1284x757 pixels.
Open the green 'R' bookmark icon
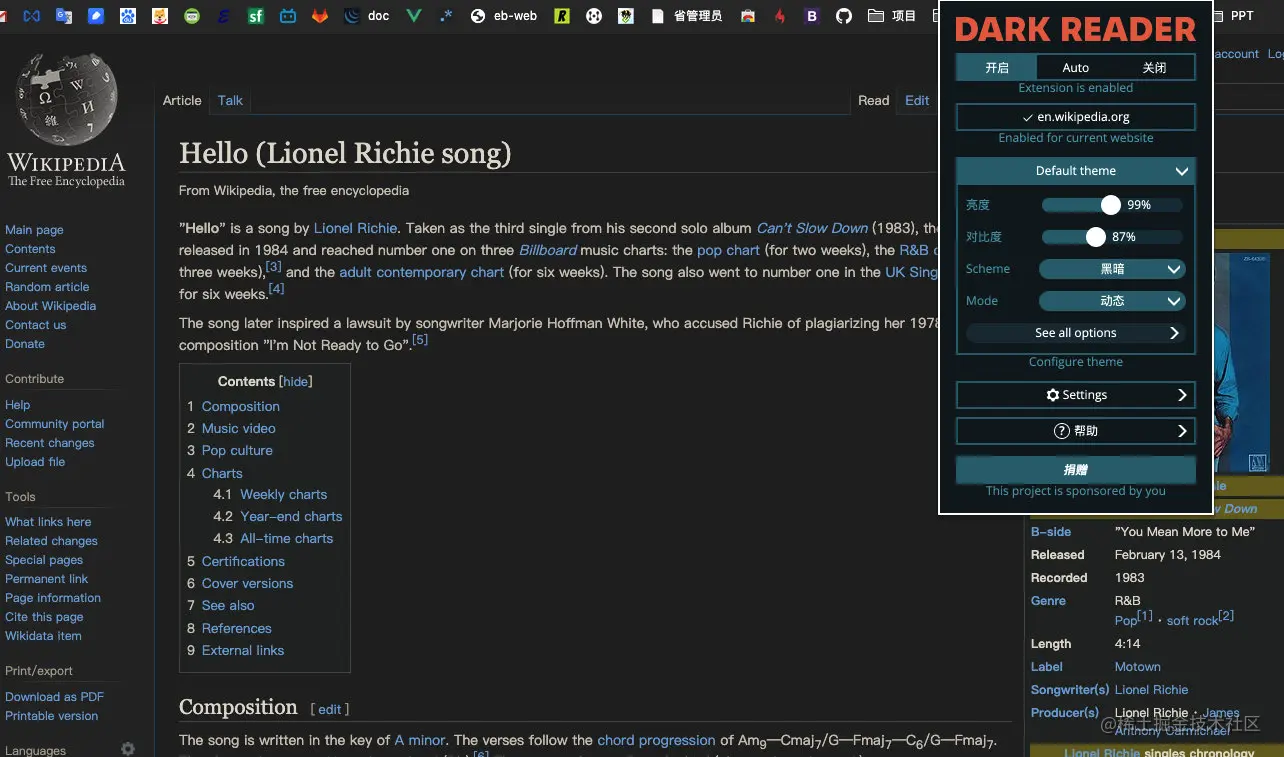pyautogui.click(x=562, y=16)
